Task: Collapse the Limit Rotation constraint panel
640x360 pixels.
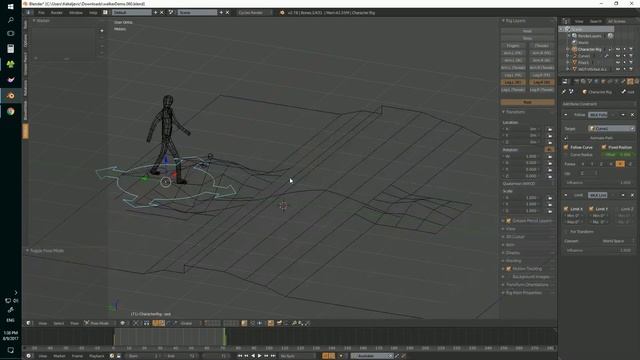Action: [x=566, y=196]
